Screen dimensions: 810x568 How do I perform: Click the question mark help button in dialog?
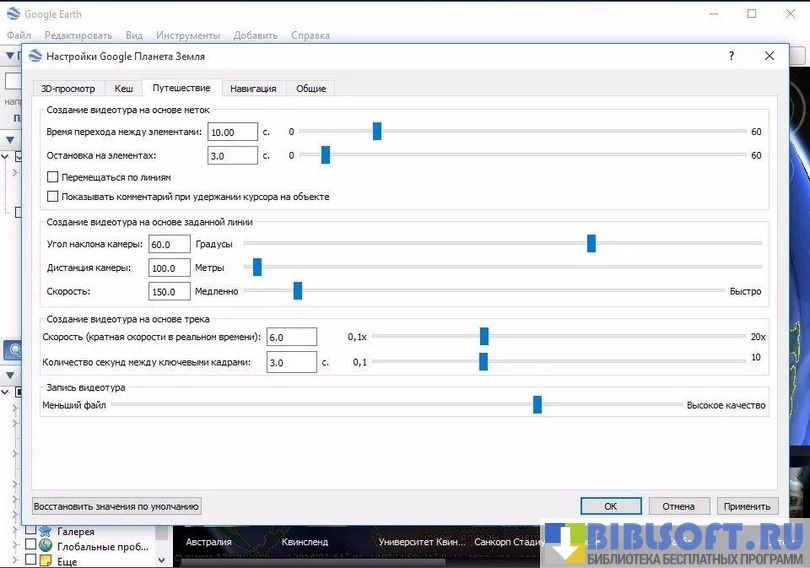pyautogui.click(x=731, y=57)
